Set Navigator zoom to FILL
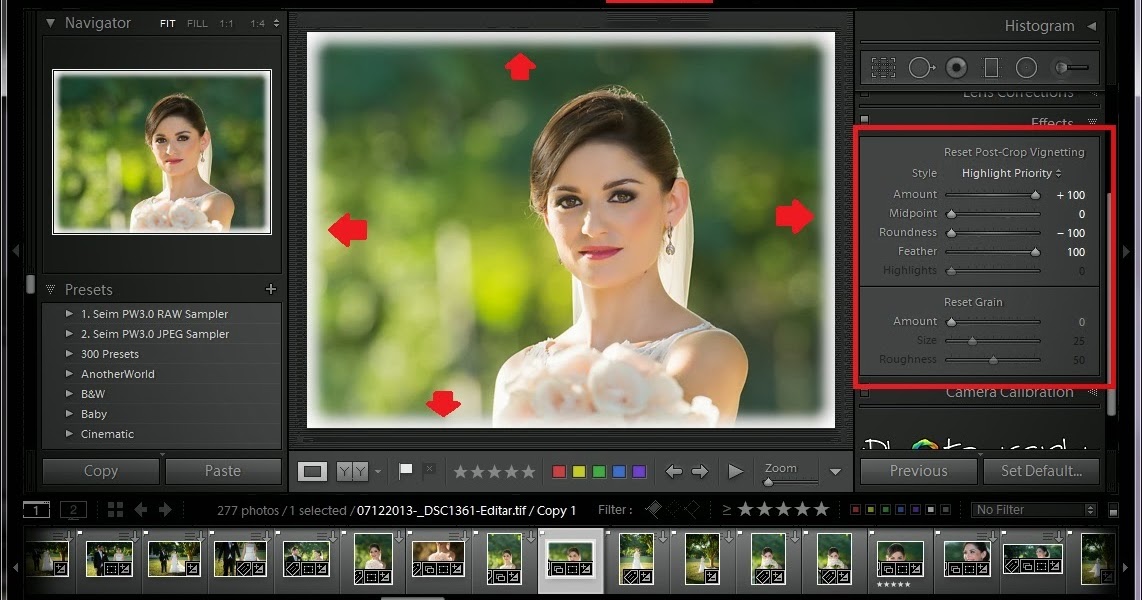1142x600 pixels. click(x=197, y=23)
